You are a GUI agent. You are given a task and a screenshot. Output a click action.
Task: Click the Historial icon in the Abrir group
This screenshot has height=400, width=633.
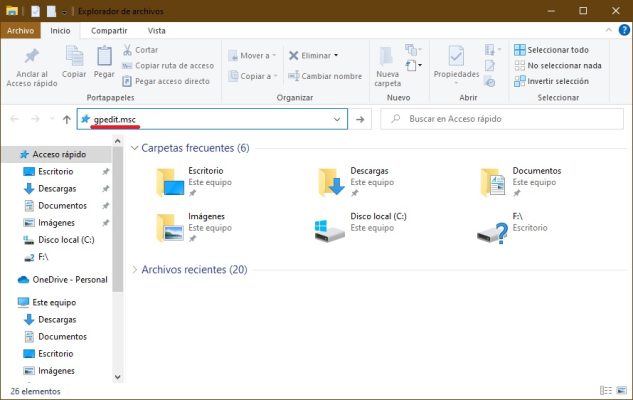pyautogui.click(x=489, y=82)
